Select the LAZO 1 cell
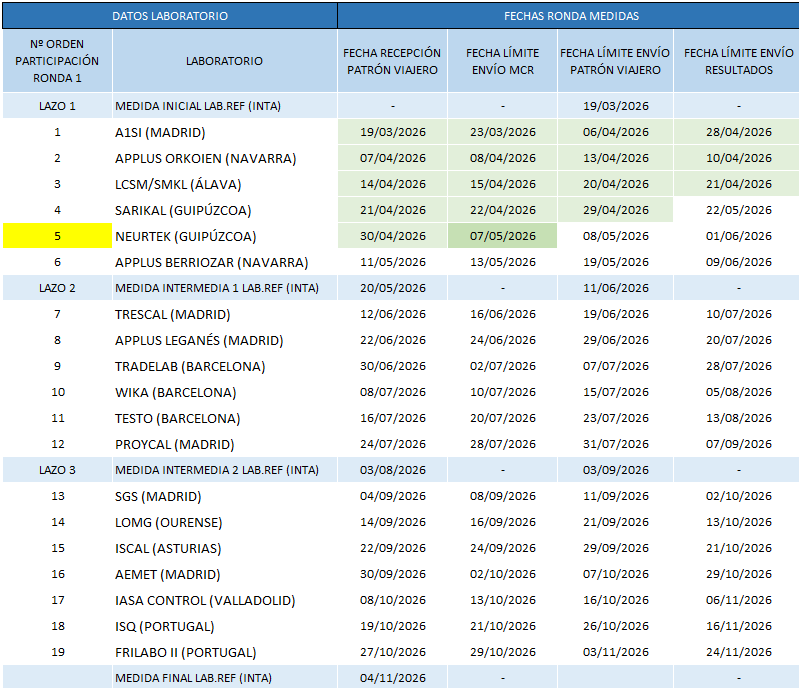The width and height of the screenshot is (799, 688). 57,106
